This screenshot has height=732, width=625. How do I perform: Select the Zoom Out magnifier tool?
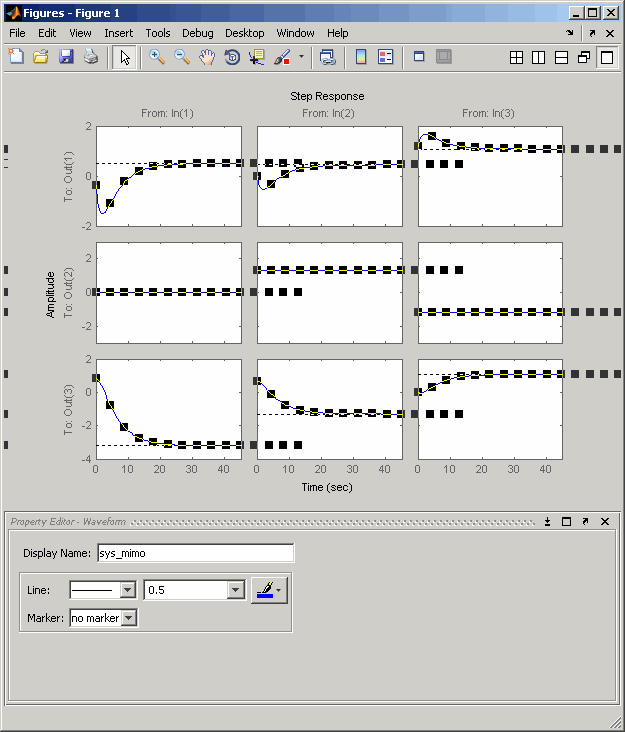click(x=182, y=57)
